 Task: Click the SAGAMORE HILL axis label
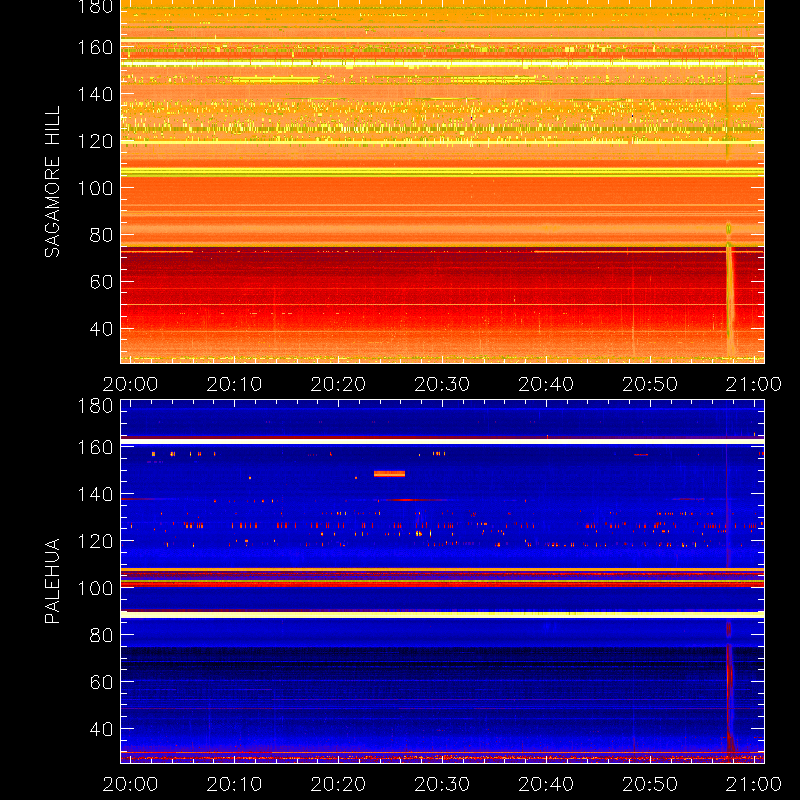tap(53, 182)
